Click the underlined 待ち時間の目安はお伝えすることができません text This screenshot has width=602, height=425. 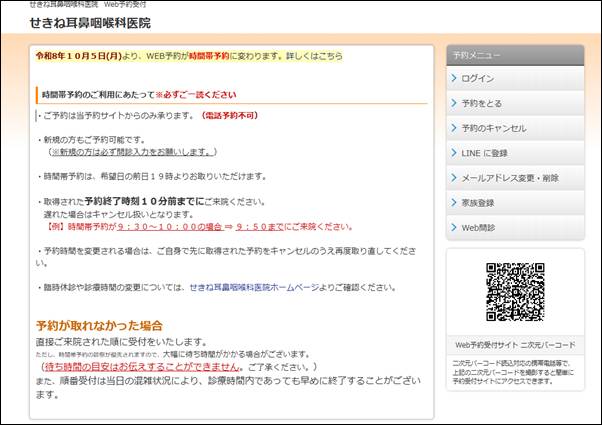tap(142, 367)
